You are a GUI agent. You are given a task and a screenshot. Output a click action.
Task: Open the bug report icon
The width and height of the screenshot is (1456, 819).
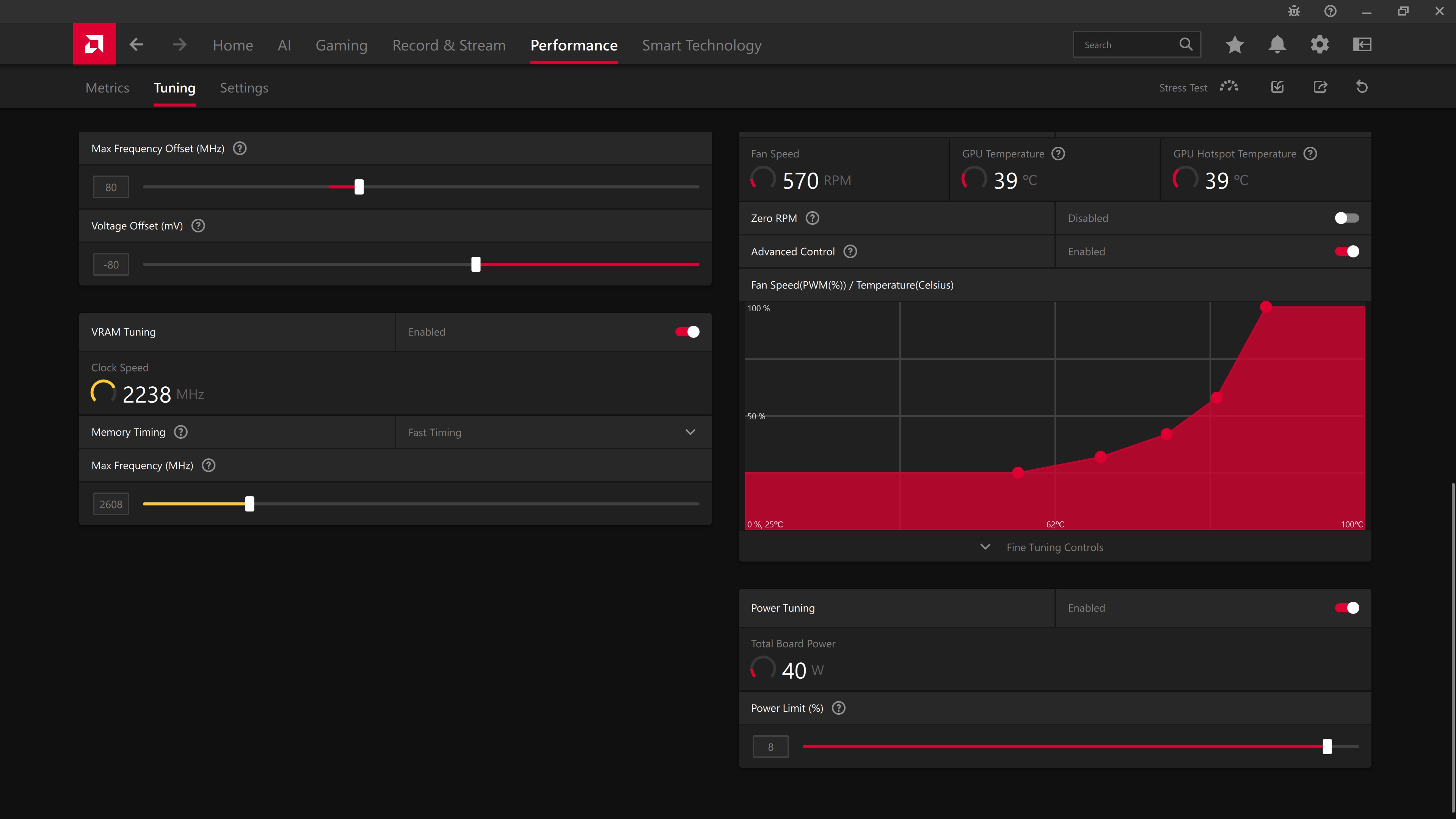[x=1294, y=11]
